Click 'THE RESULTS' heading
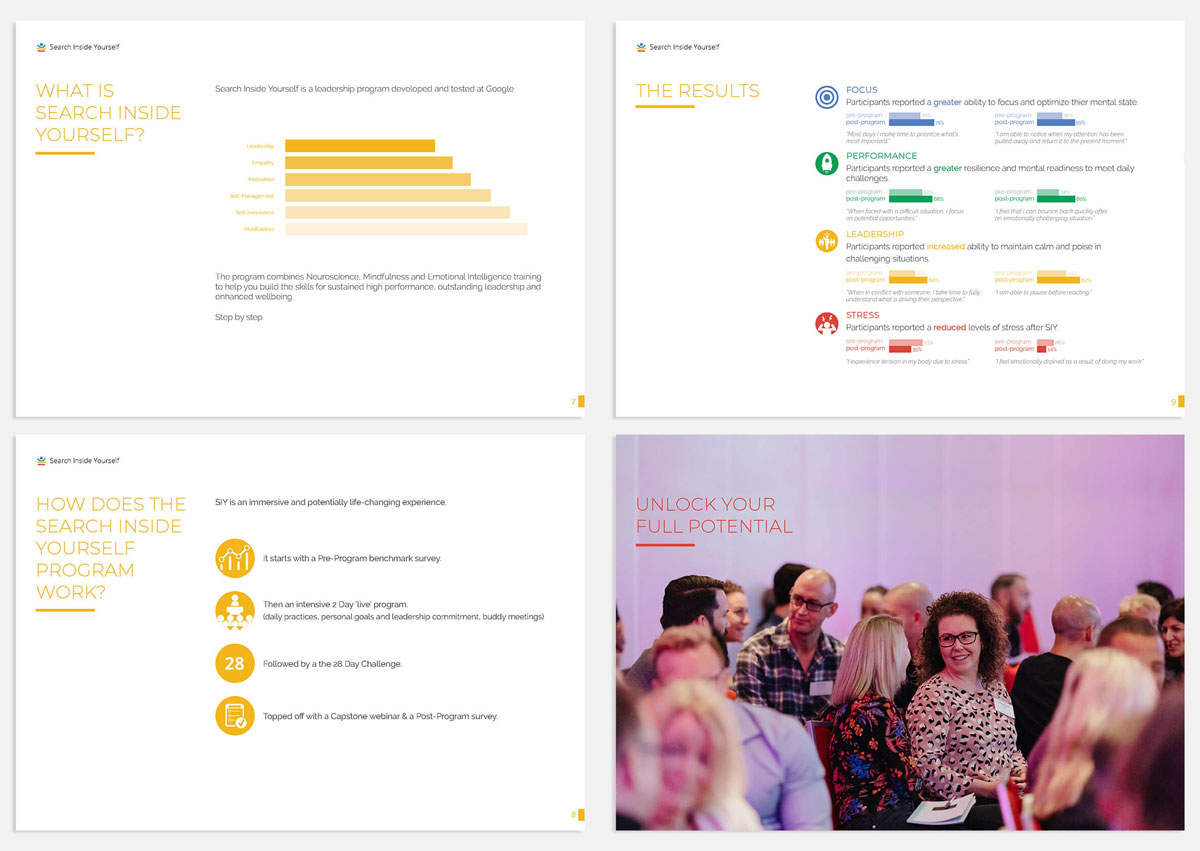The height and width of the screenshot is (851, 1200). (698, 91)
